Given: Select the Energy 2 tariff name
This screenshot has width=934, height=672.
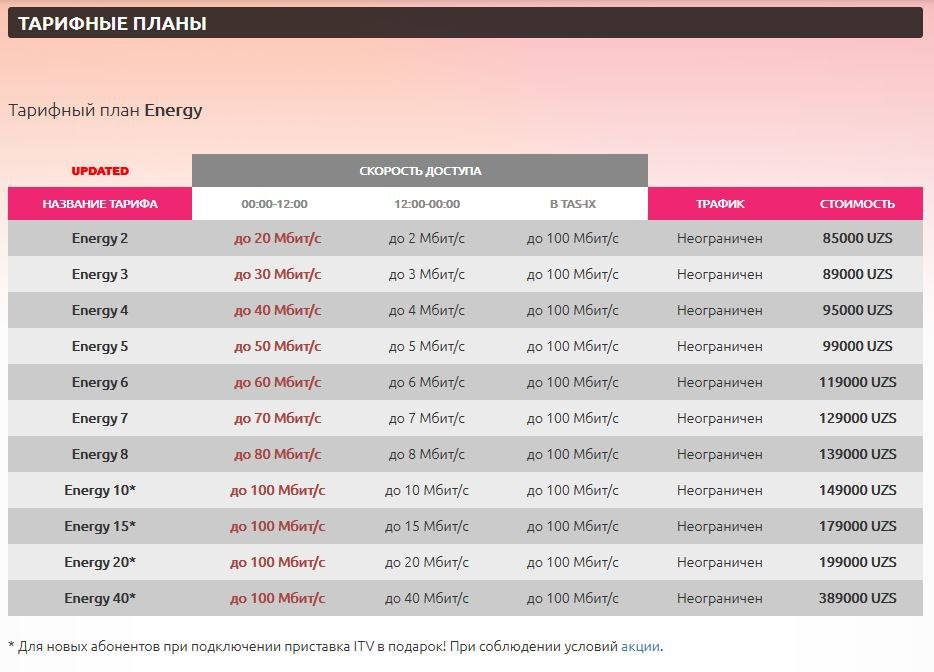Looking at the screenshot, I should tap(100, 238).
